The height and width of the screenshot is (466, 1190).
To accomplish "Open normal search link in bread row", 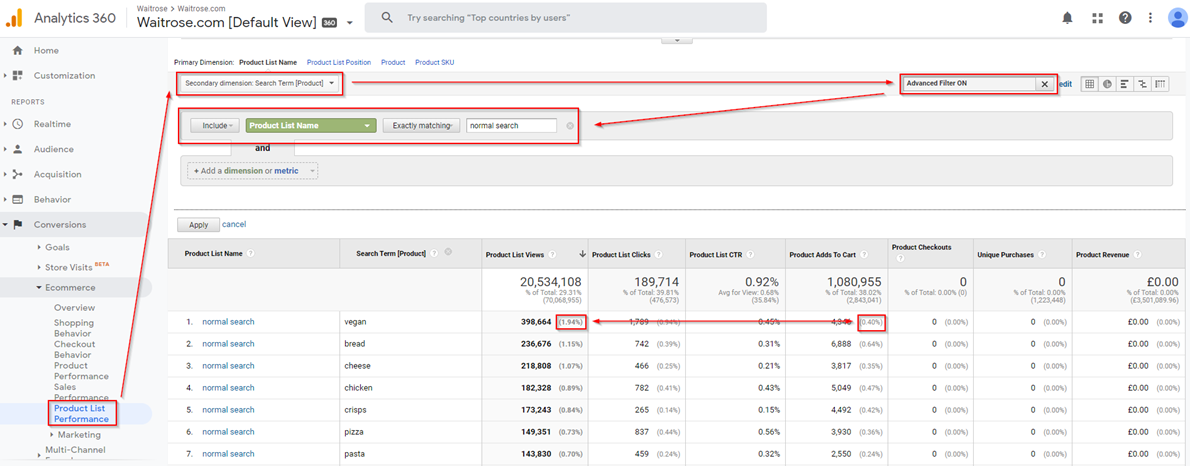I will [228, 344].
